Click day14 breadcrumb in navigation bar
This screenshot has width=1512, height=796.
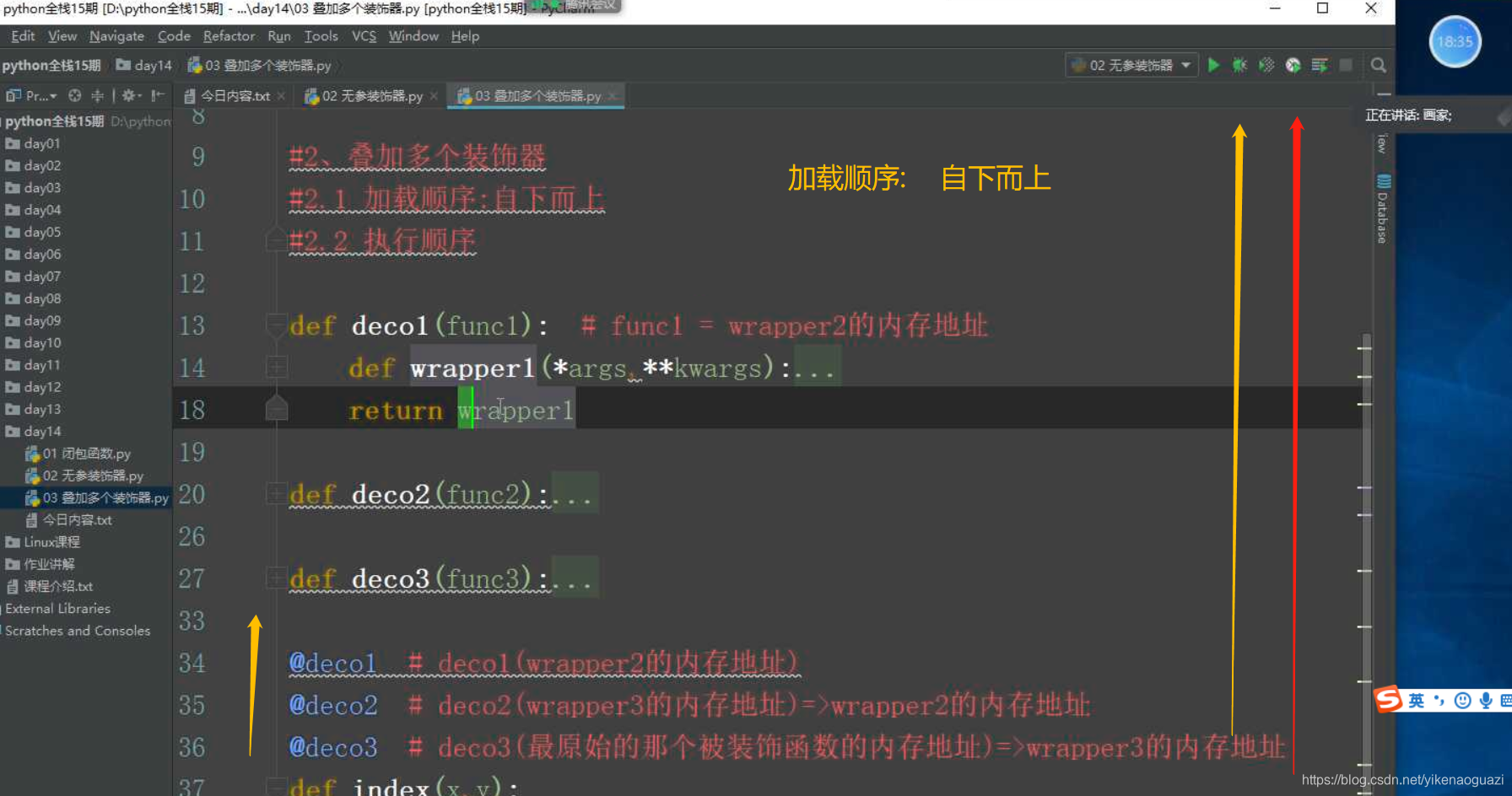tap(144, 65)
